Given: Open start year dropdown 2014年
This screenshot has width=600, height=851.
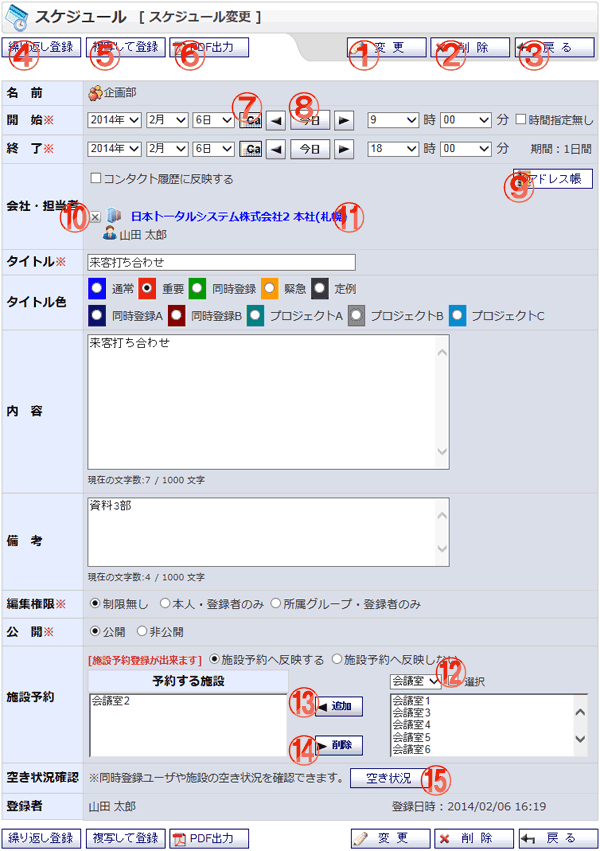Looking at the screenshot, I should (x=114, y=120).
